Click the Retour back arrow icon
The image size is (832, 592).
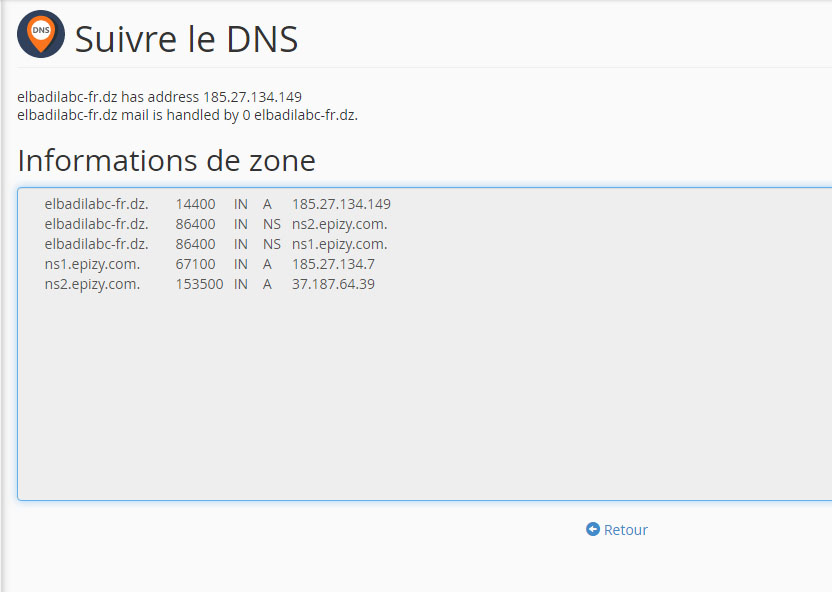point(592,530)
